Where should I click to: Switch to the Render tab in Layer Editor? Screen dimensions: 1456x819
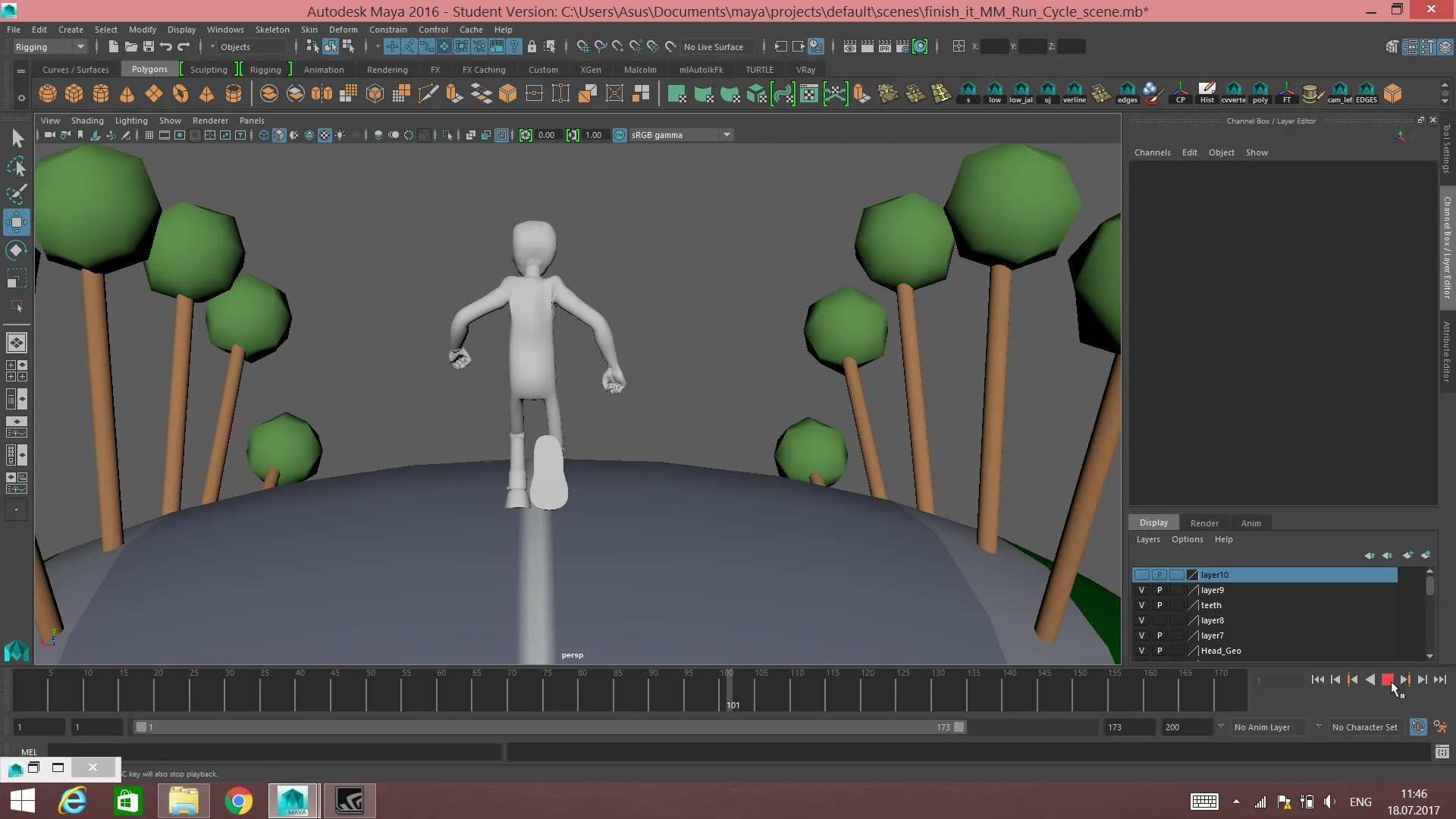coord(1205,522)
